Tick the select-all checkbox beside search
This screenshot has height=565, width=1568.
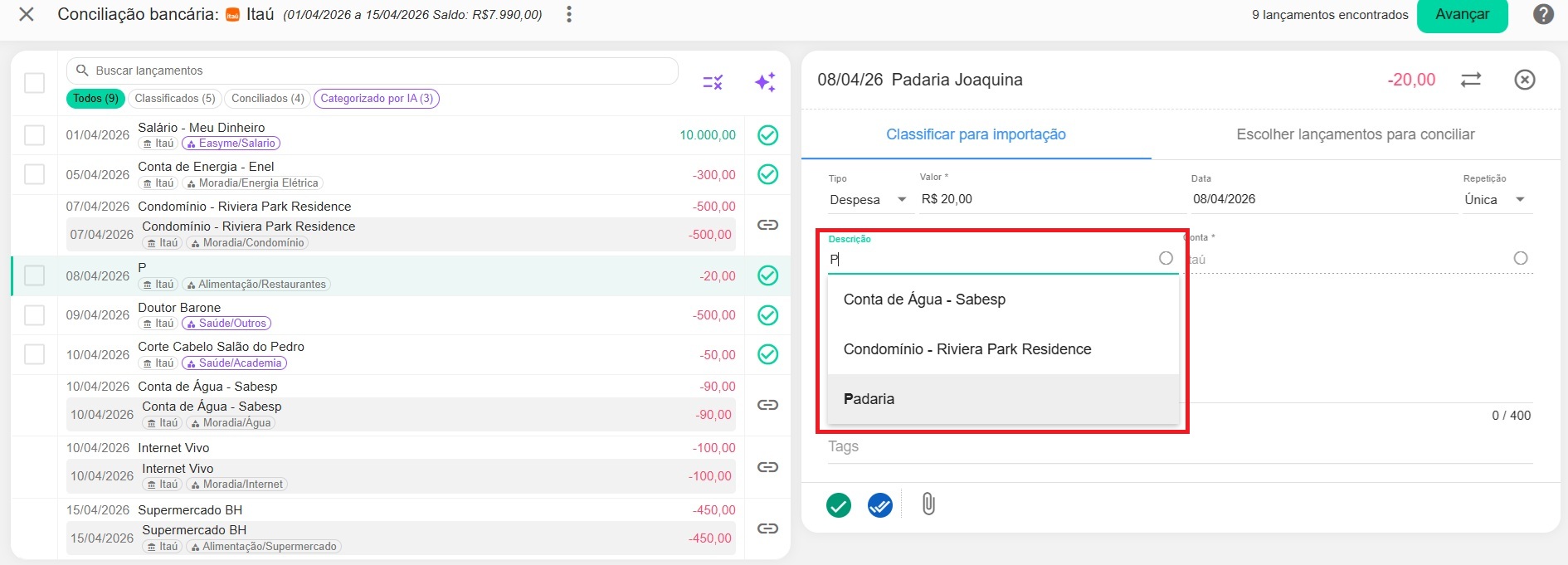(34, 83)
